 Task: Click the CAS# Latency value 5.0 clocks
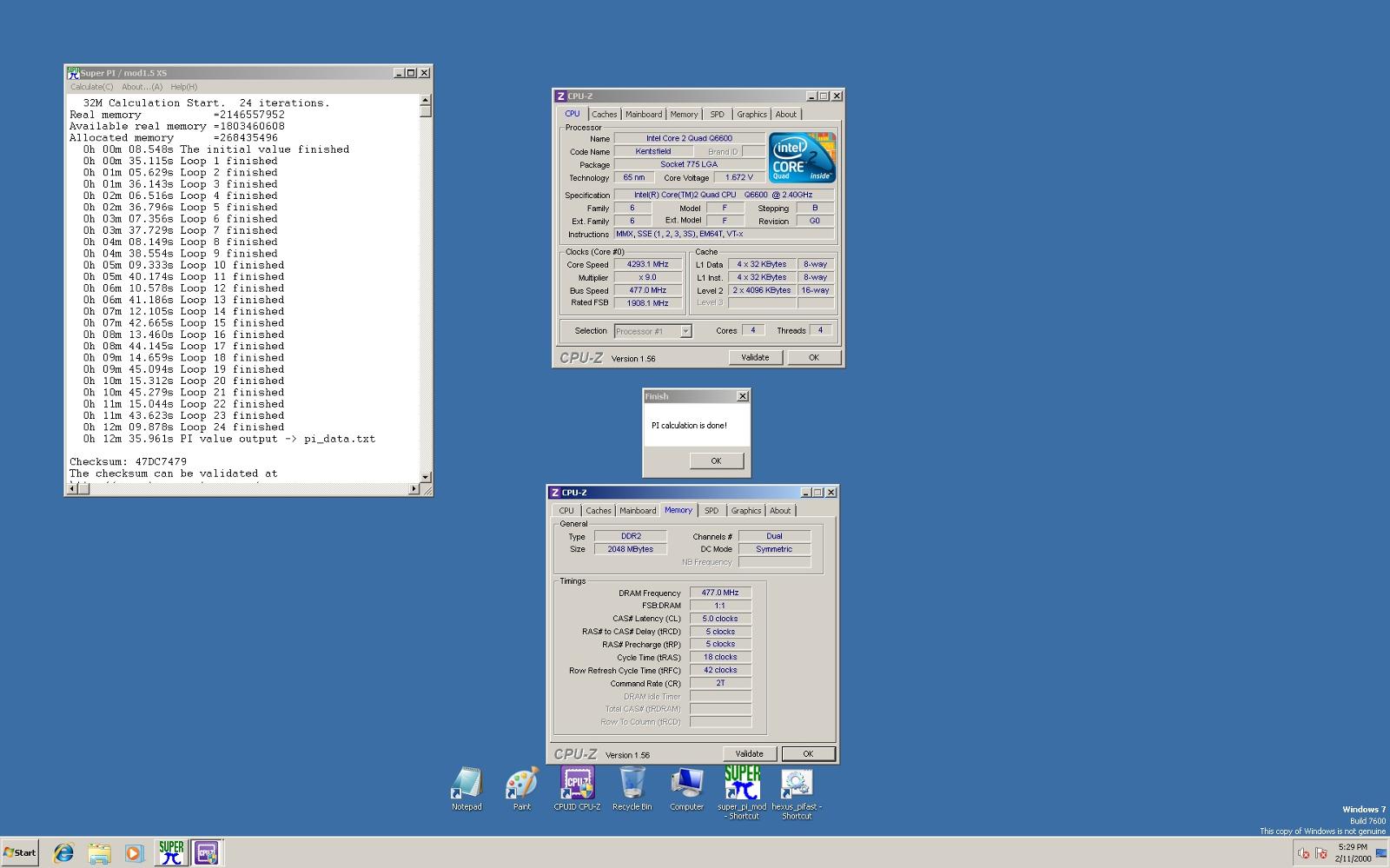(720, 619)
